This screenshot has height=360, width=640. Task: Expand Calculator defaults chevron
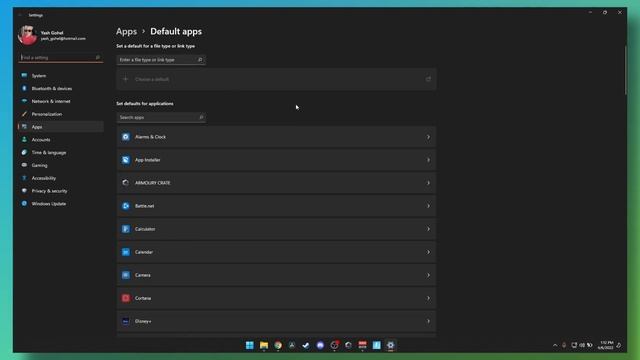pyautogui.click(x=428, y=229)
